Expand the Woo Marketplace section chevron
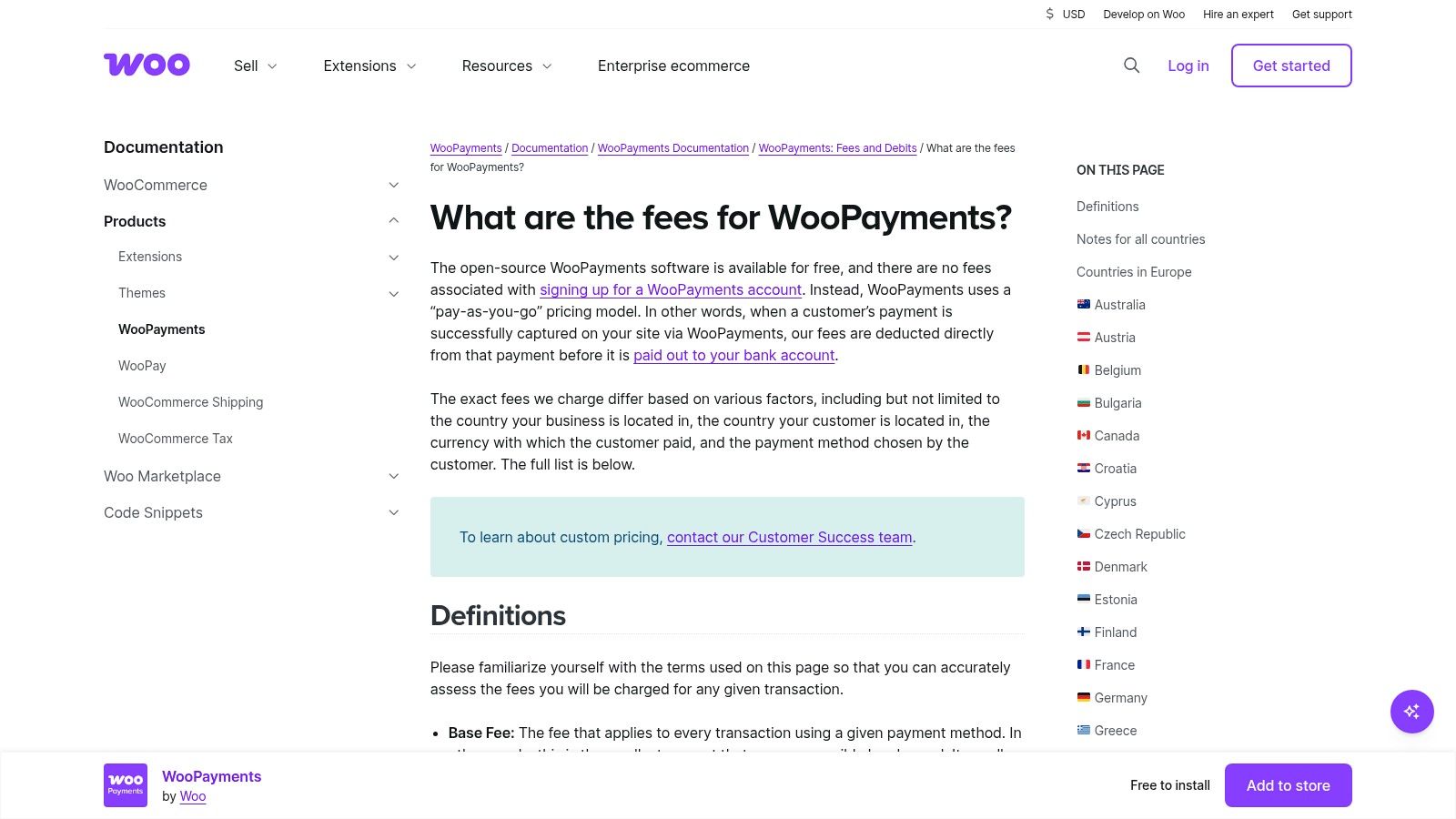 point(394,476)
